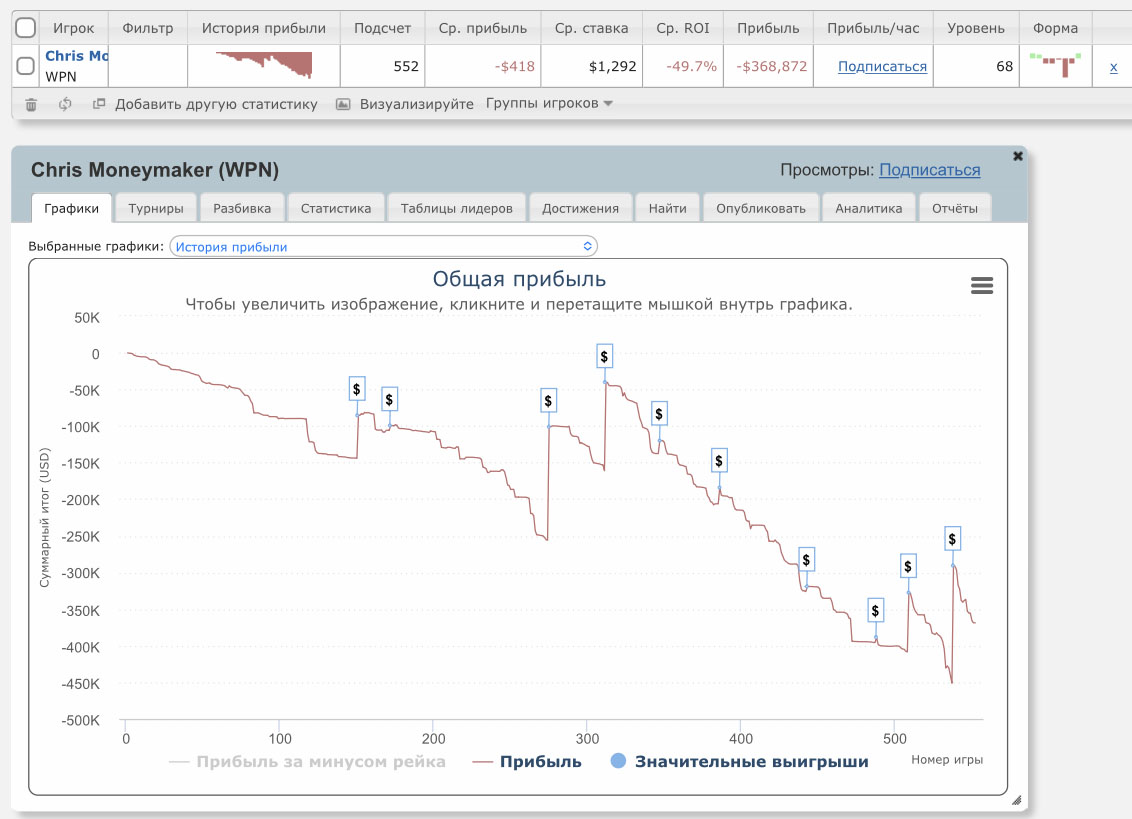
Task: Toggle the Значительные выигрыши legend series
Action: click(739, 762)
